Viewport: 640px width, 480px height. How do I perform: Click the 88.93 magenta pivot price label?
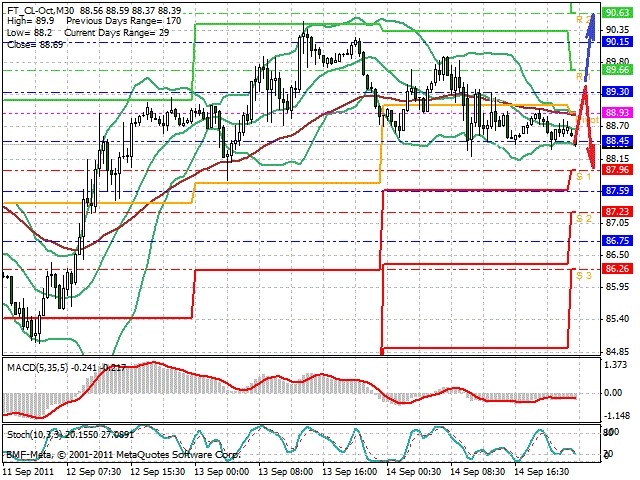point(617,113)
